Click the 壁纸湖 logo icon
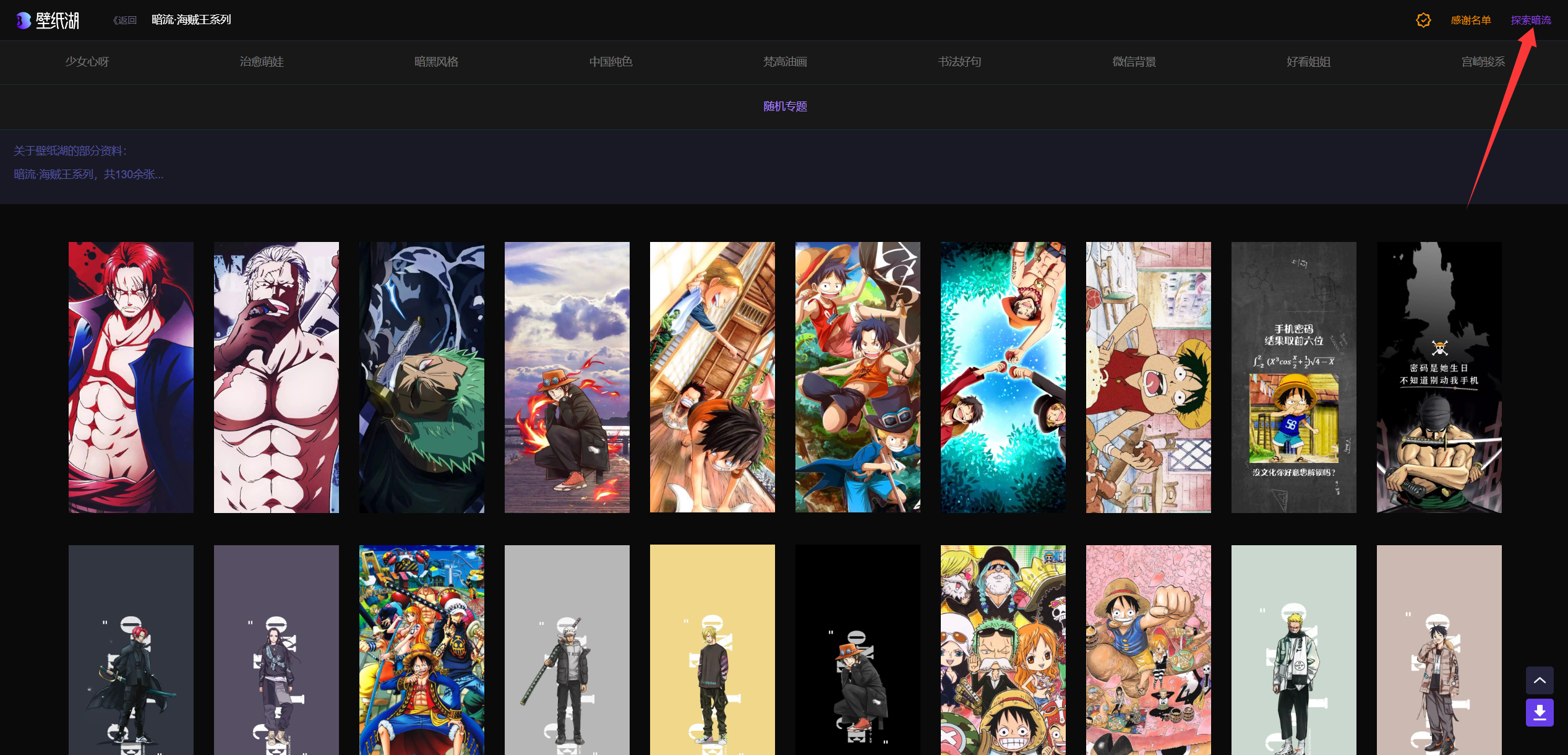The image size is (1568, 755). point(24,20)
